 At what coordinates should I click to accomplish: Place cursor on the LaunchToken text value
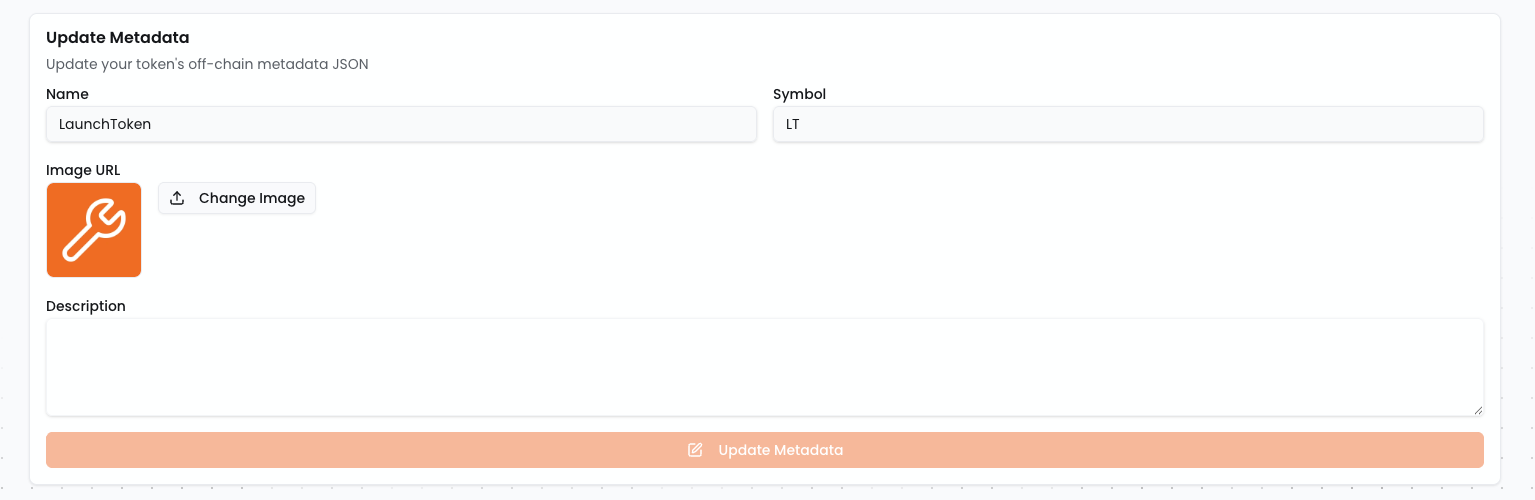(105, 125)
